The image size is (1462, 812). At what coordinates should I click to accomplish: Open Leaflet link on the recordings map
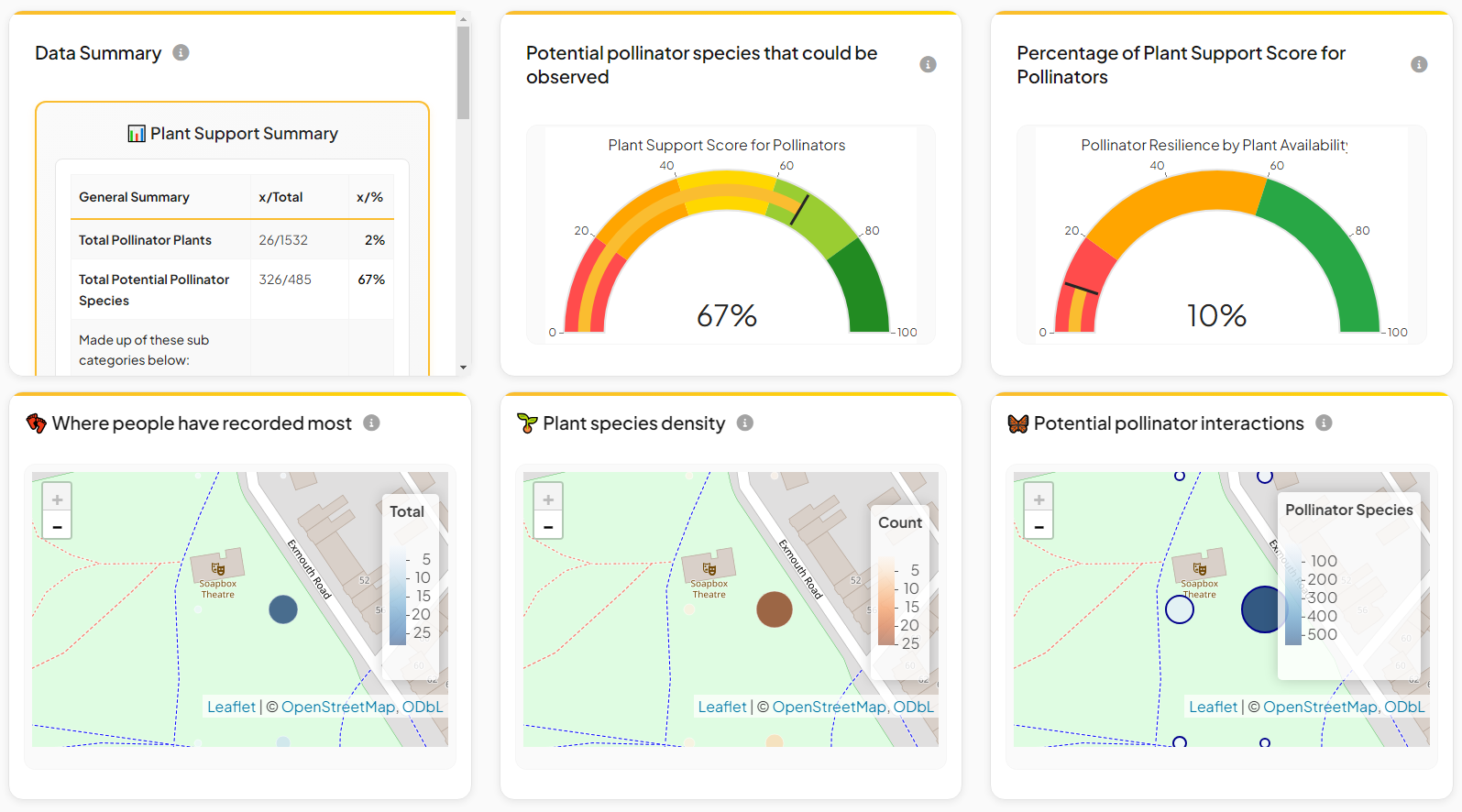(x=231, y=707)
